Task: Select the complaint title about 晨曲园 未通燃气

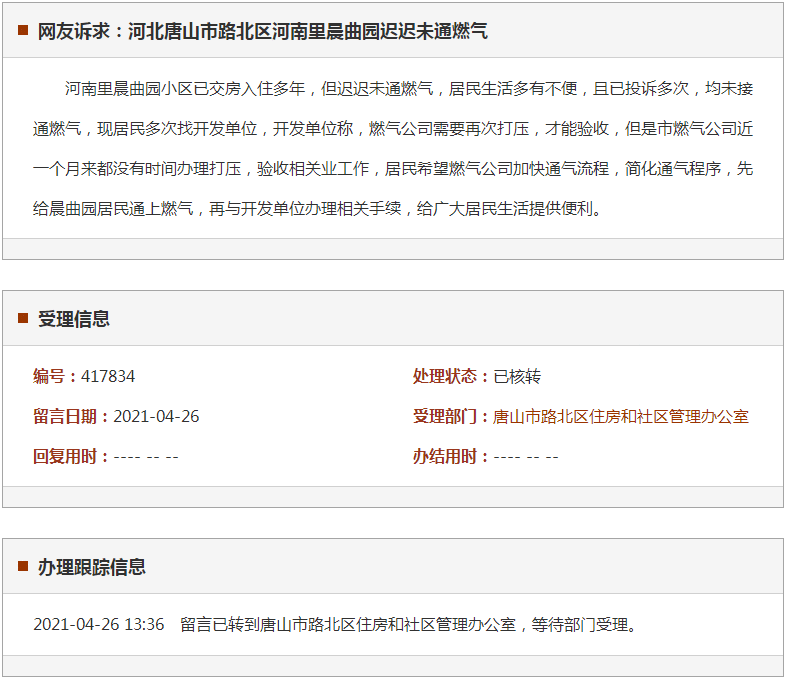Action: 262,31
